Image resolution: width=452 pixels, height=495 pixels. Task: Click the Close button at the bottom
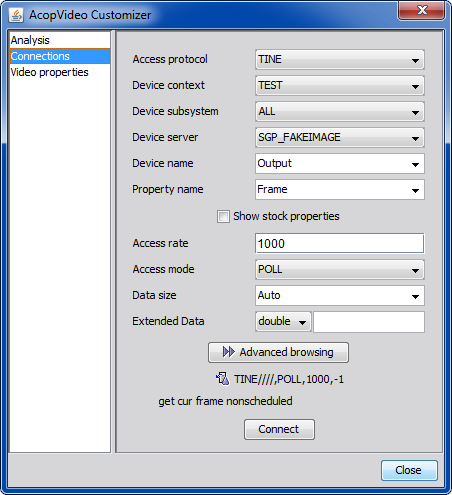pos(409,470)
